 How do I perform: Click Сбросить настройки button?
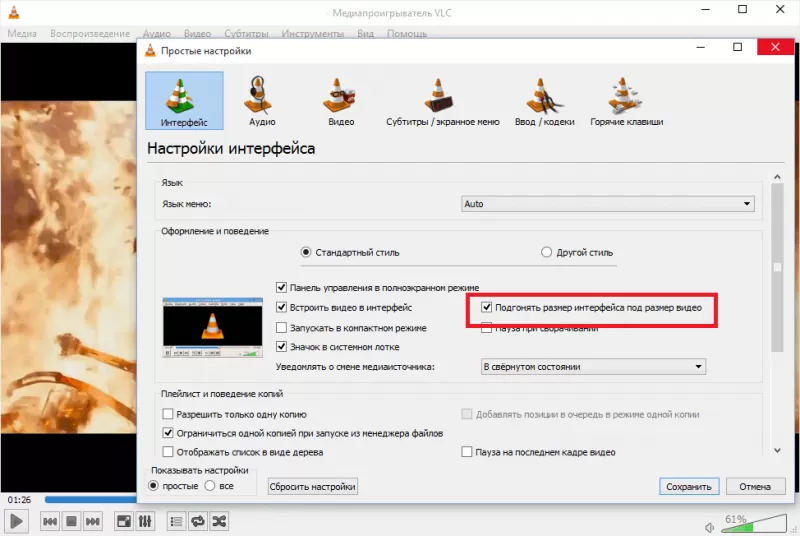[312, 487]
